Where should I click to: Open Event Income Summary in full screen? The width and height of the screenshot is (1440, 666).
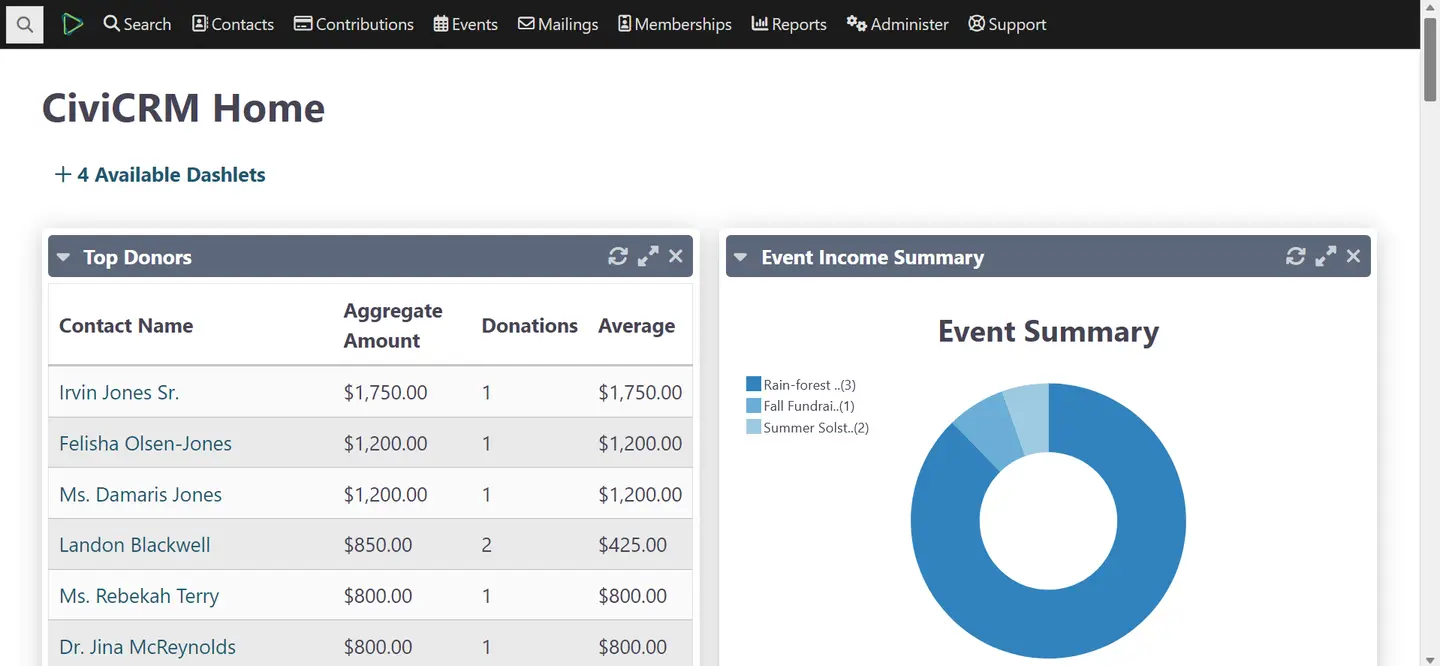point(1325,256)
